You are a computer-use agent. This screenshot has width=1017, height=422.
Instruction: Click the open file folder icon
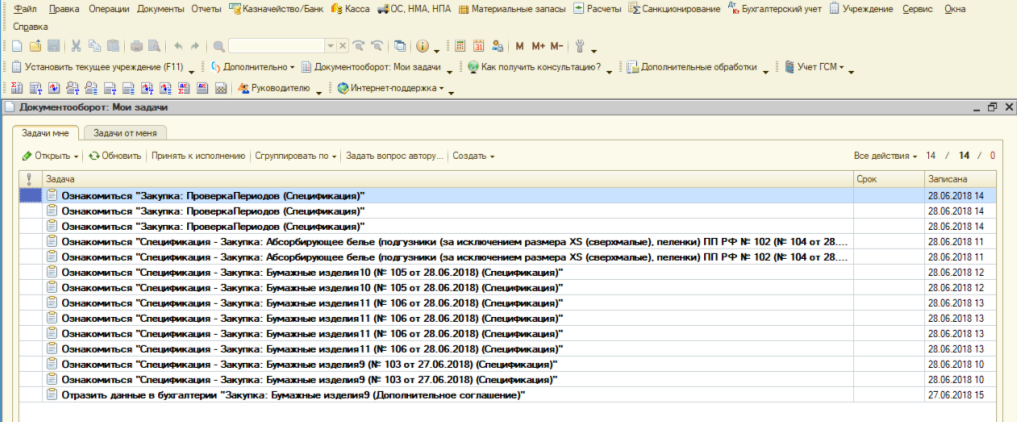[x=35, y=46]
